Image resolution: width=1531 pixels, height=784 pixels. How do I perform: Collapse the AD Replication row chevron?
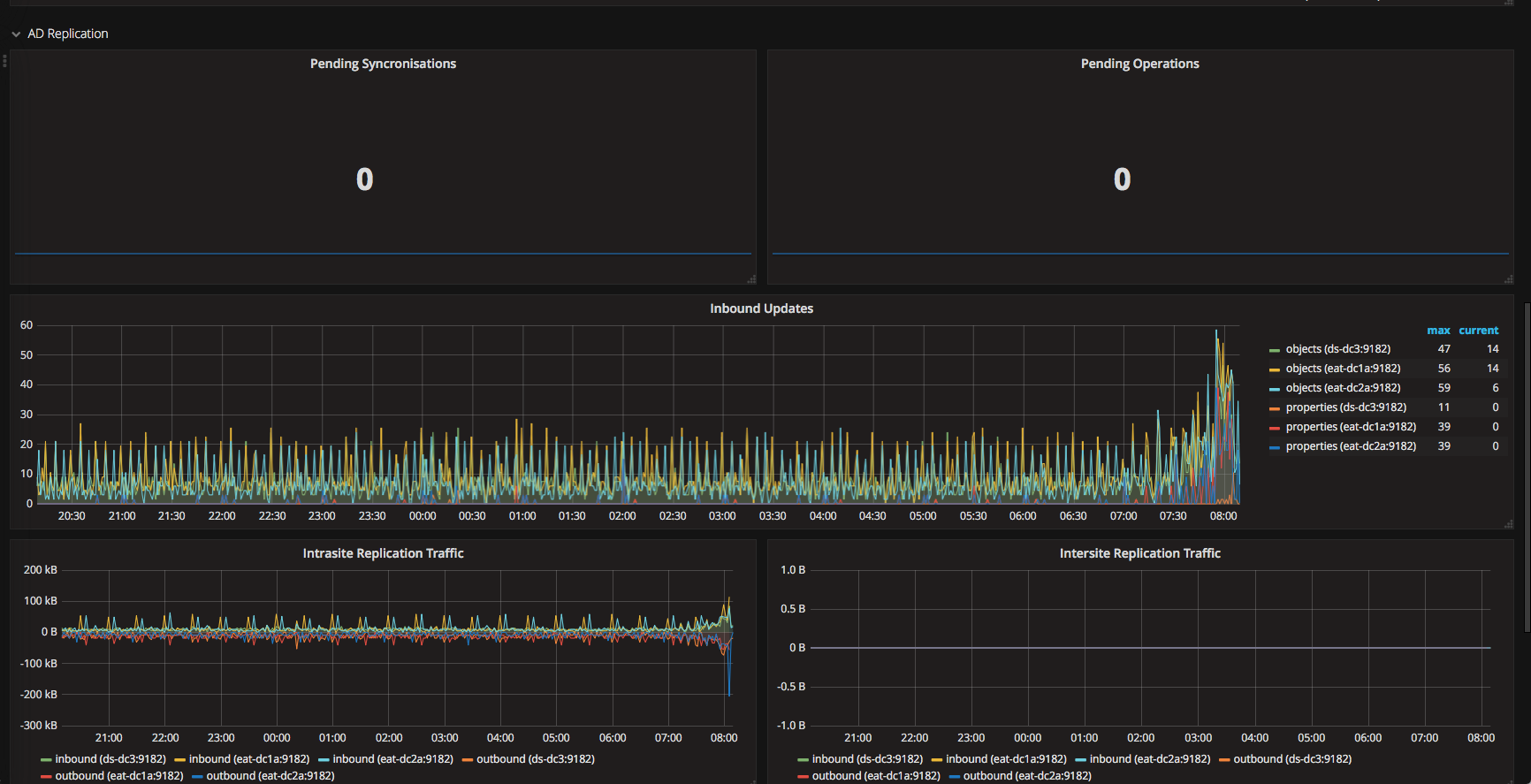click(16, 34)
